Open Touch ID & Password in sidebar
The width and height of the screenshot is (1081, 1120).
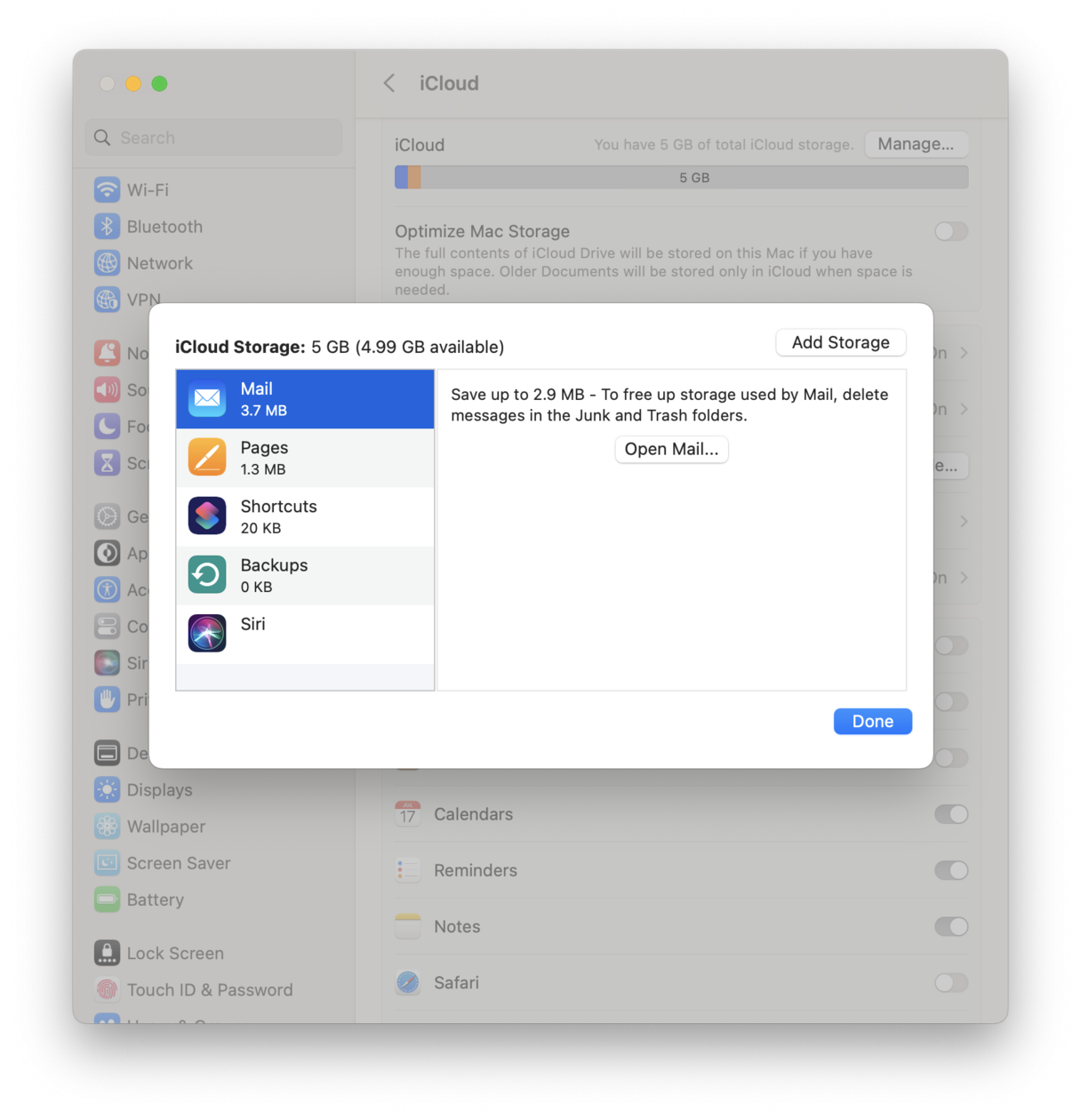tap(213, 989)
